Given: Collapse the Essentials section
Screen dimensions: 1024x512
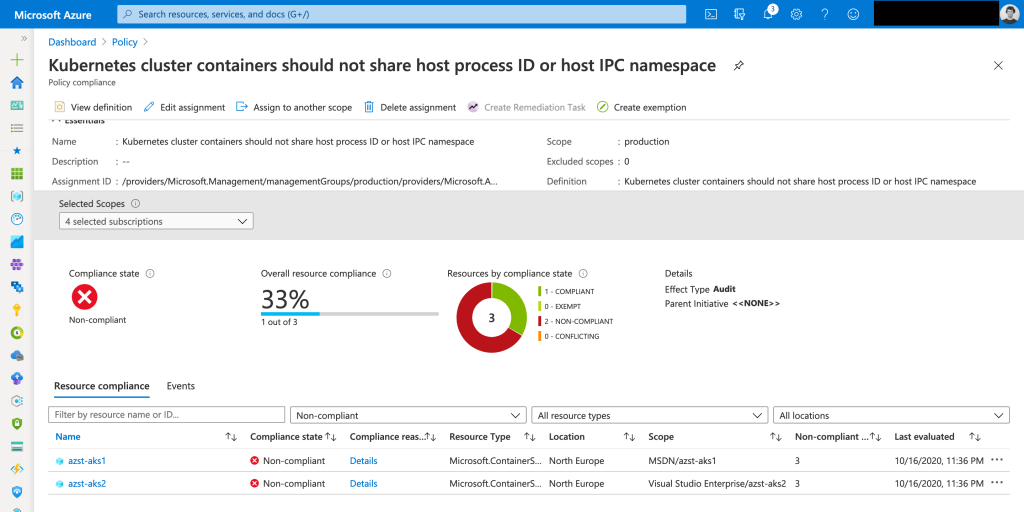Looking at the screenshot, I should [x=78, y=121].
